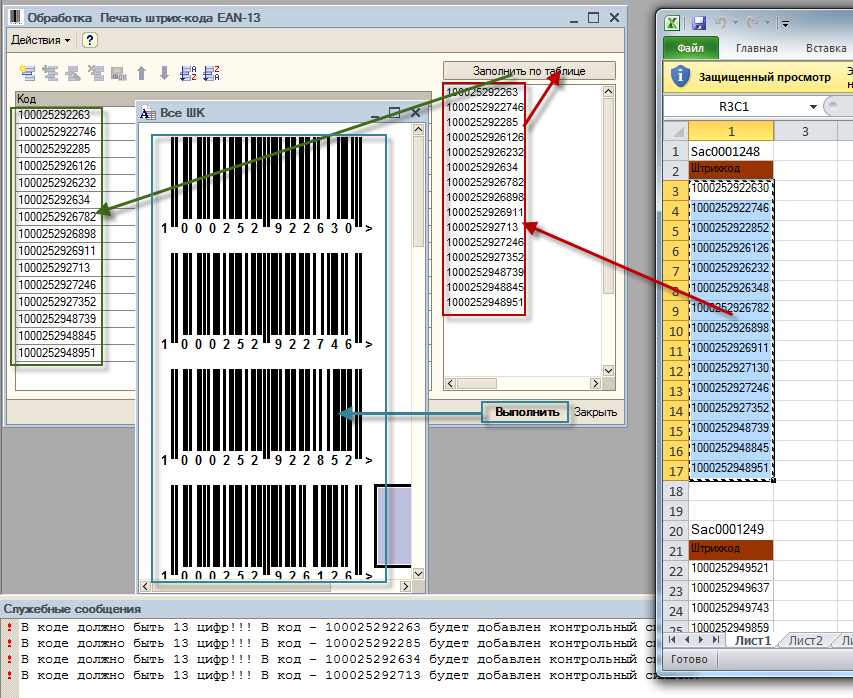Click Excel column header 3
853x698 pixels.
805,131
